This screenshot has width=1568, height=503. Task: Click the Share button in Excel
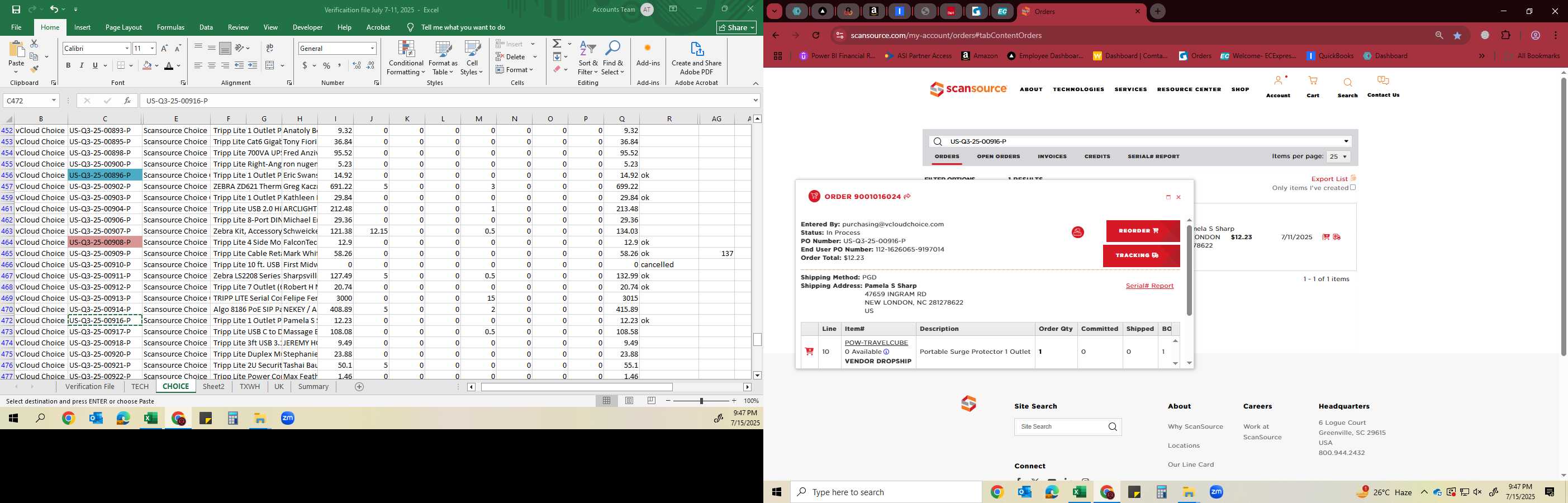tap(736, 27)
